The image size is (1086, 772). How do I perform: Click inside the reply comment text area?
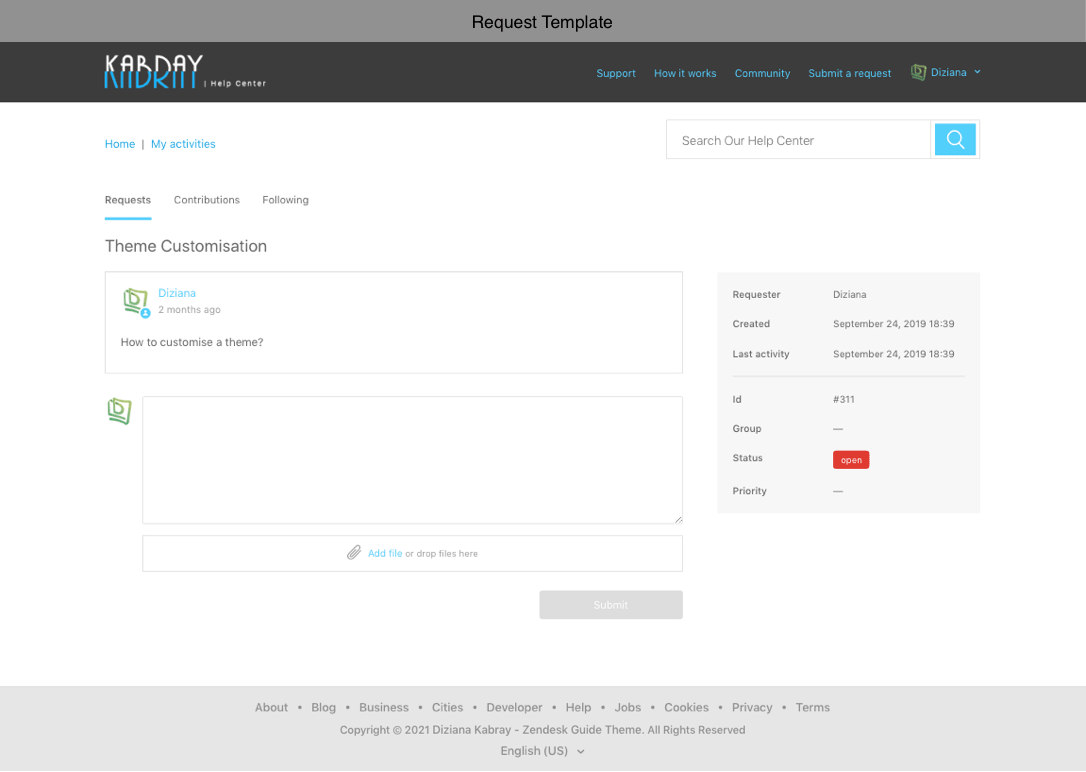(412, 459)
